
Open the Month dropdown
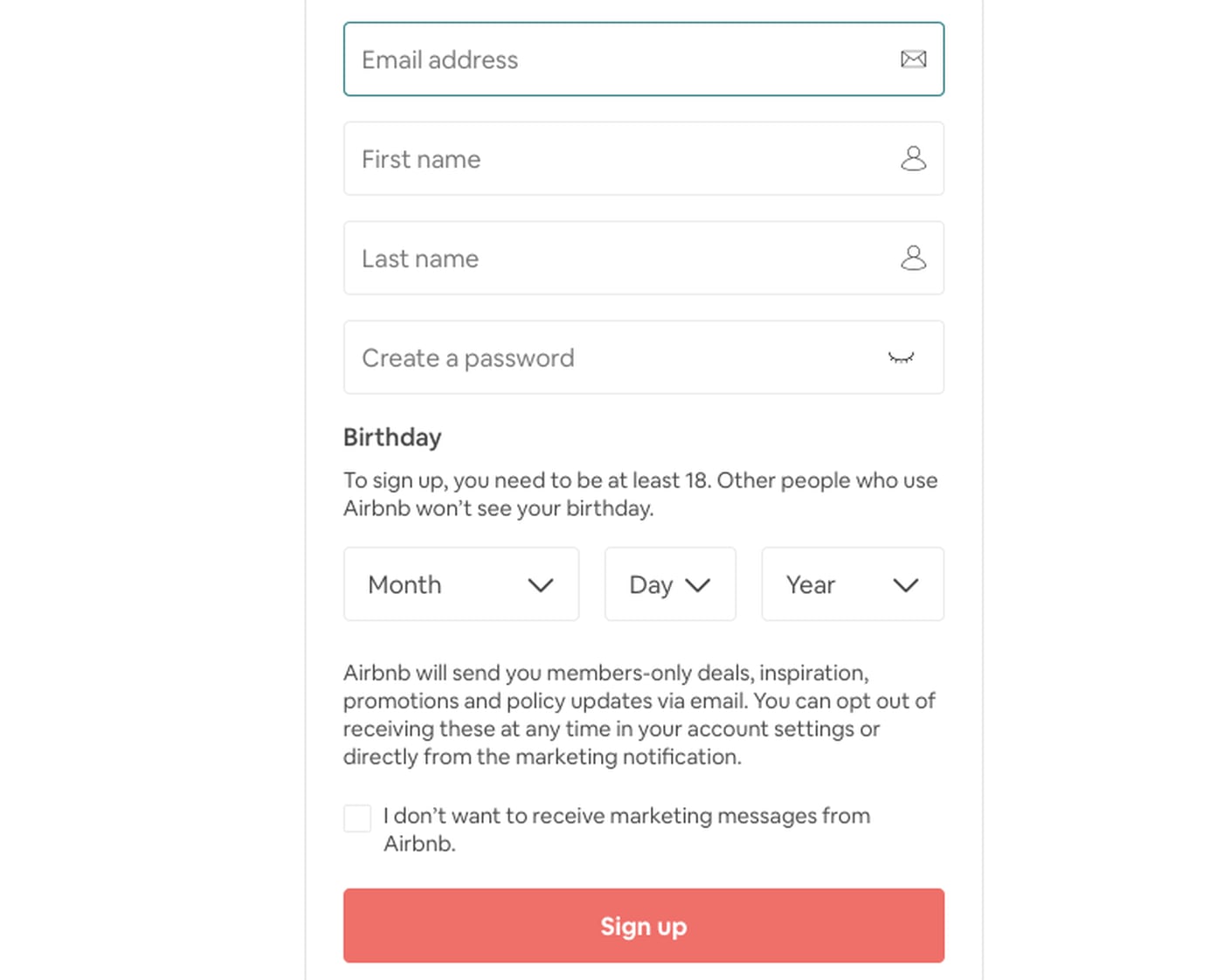461,584
